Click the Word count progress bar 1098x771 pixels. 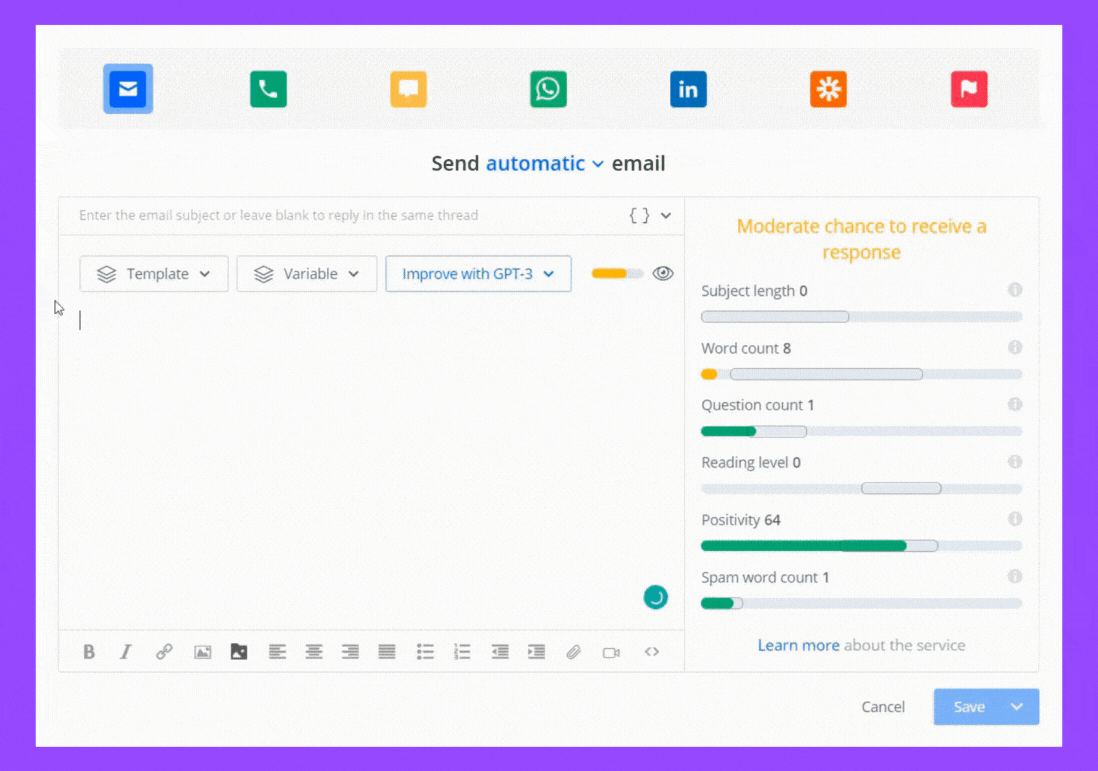(x=861, y=374)
